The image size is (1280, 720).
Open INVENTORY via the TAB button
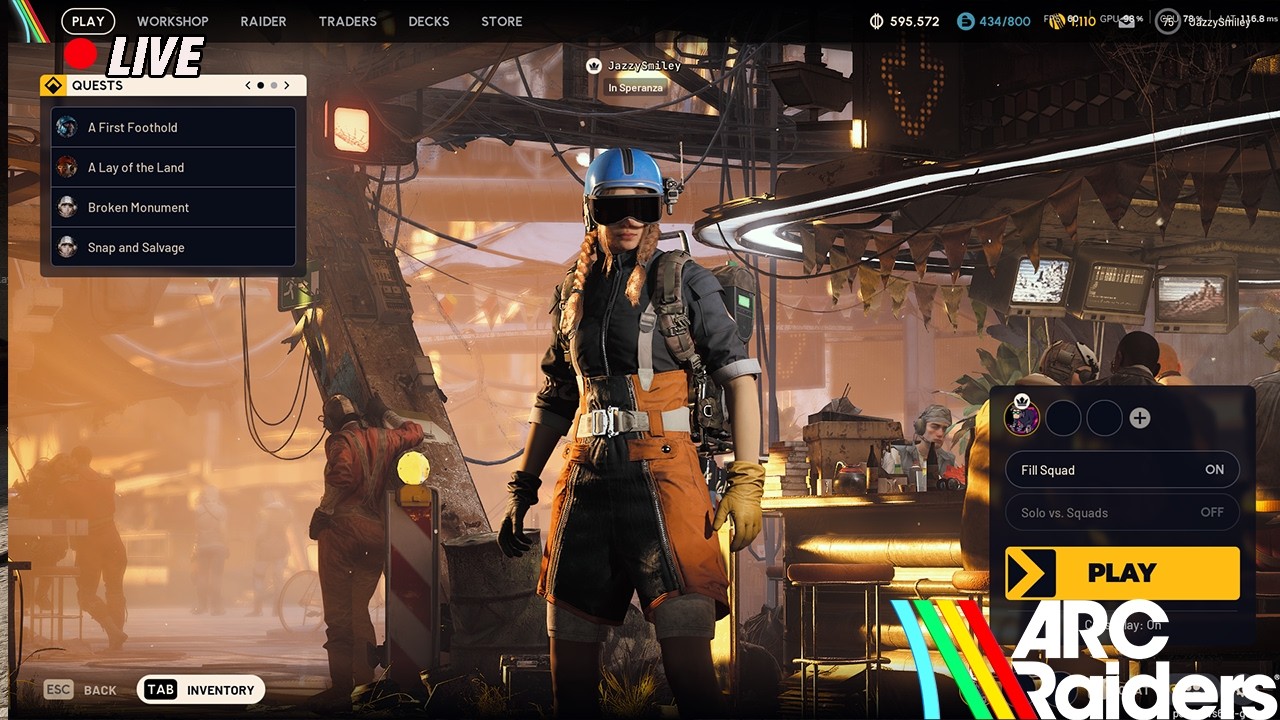point(201,690)
